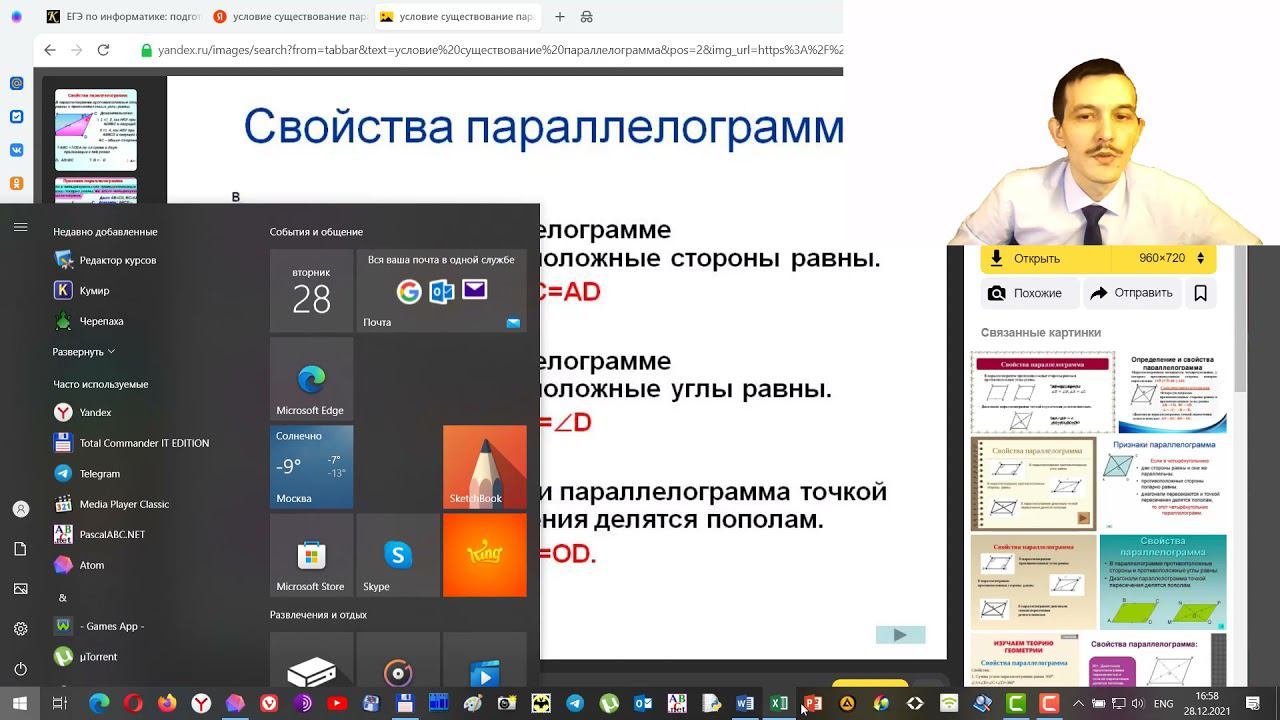Open the Почта mail tile
The width and height of the screenshot is (1280, 720).
(x=441, y=291)
